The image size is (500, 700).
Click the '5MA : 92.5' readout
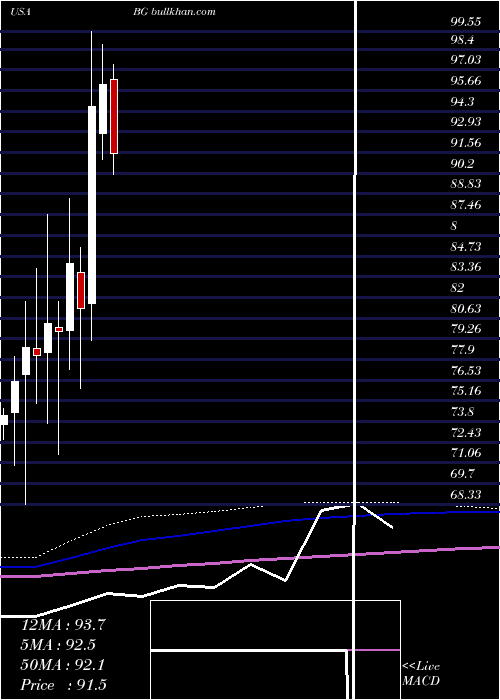(58, 645)
